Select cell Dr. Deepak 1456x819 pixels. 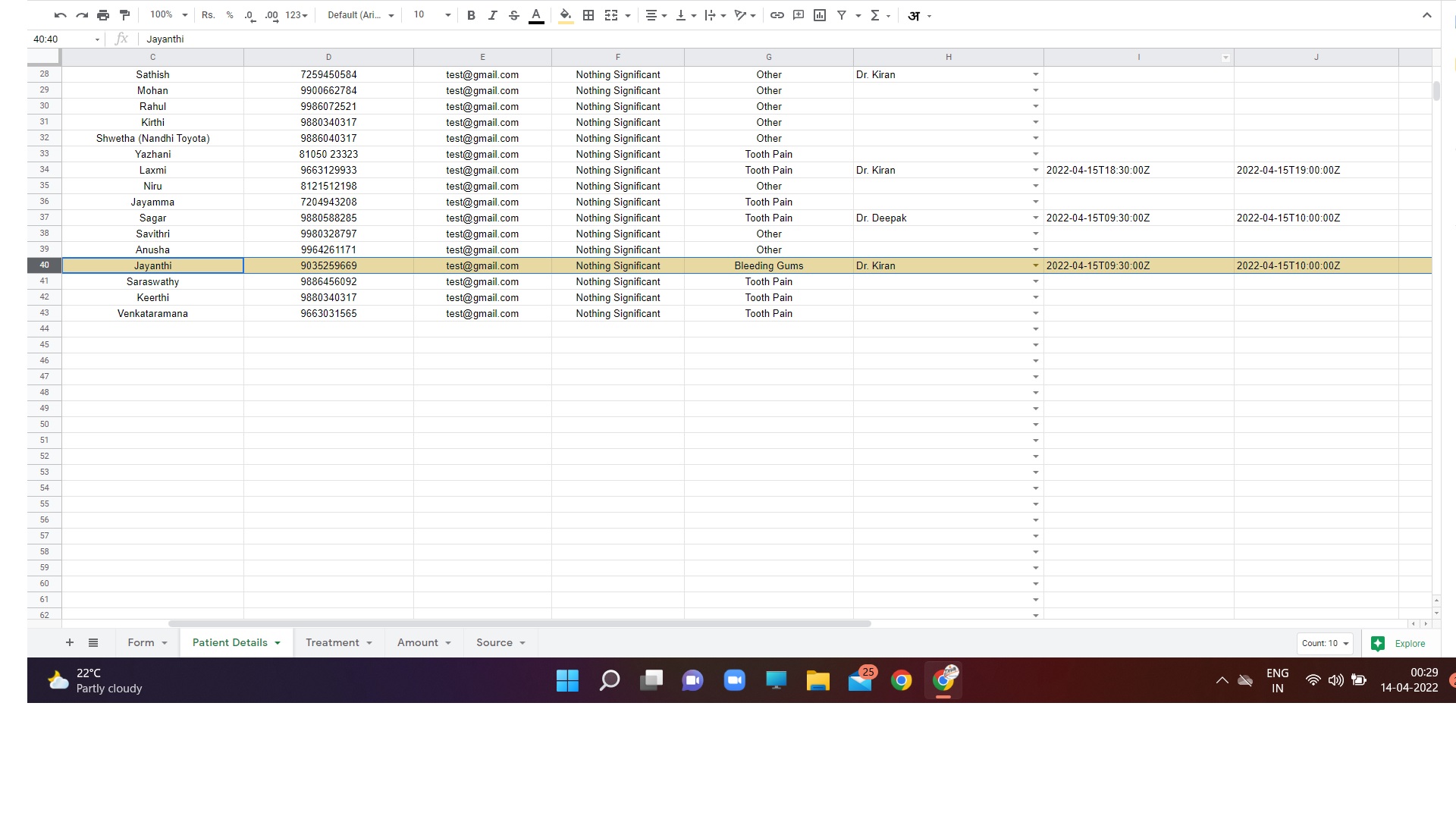(x=948, y=218)
